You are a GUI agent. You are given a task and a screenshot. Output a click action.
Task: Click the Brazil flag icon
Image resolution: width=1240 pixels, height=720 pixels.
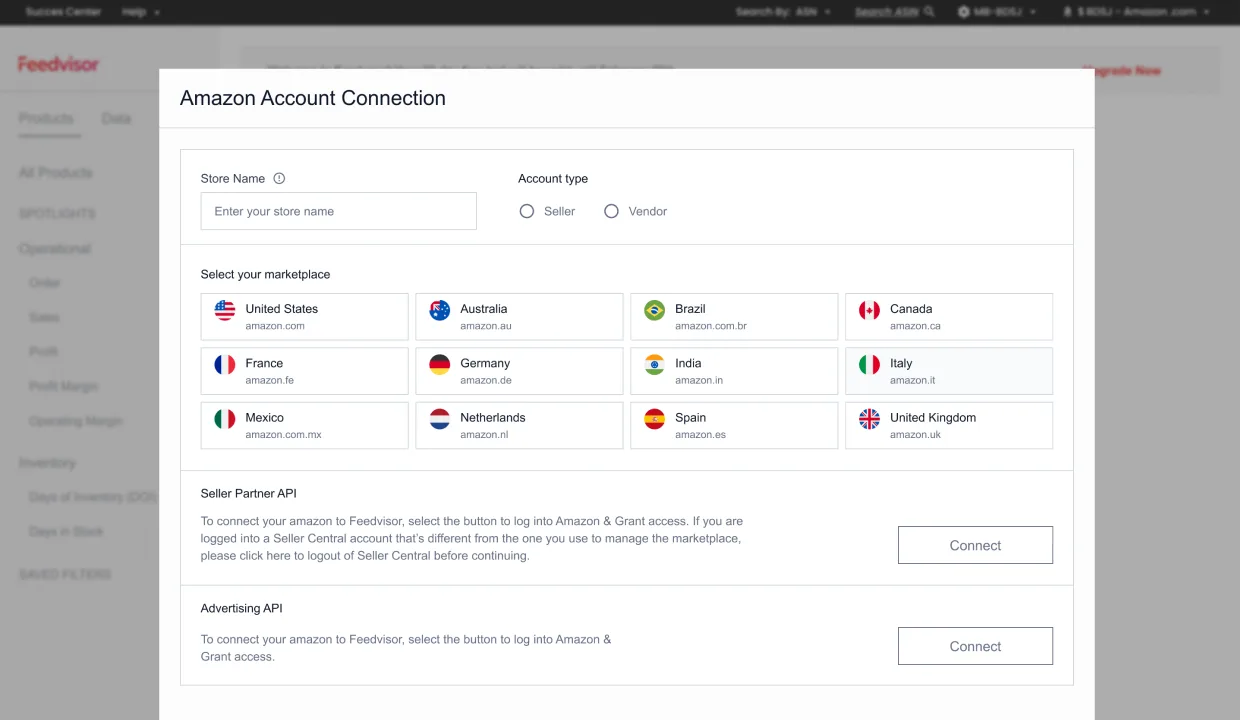[x=655, y=310]
